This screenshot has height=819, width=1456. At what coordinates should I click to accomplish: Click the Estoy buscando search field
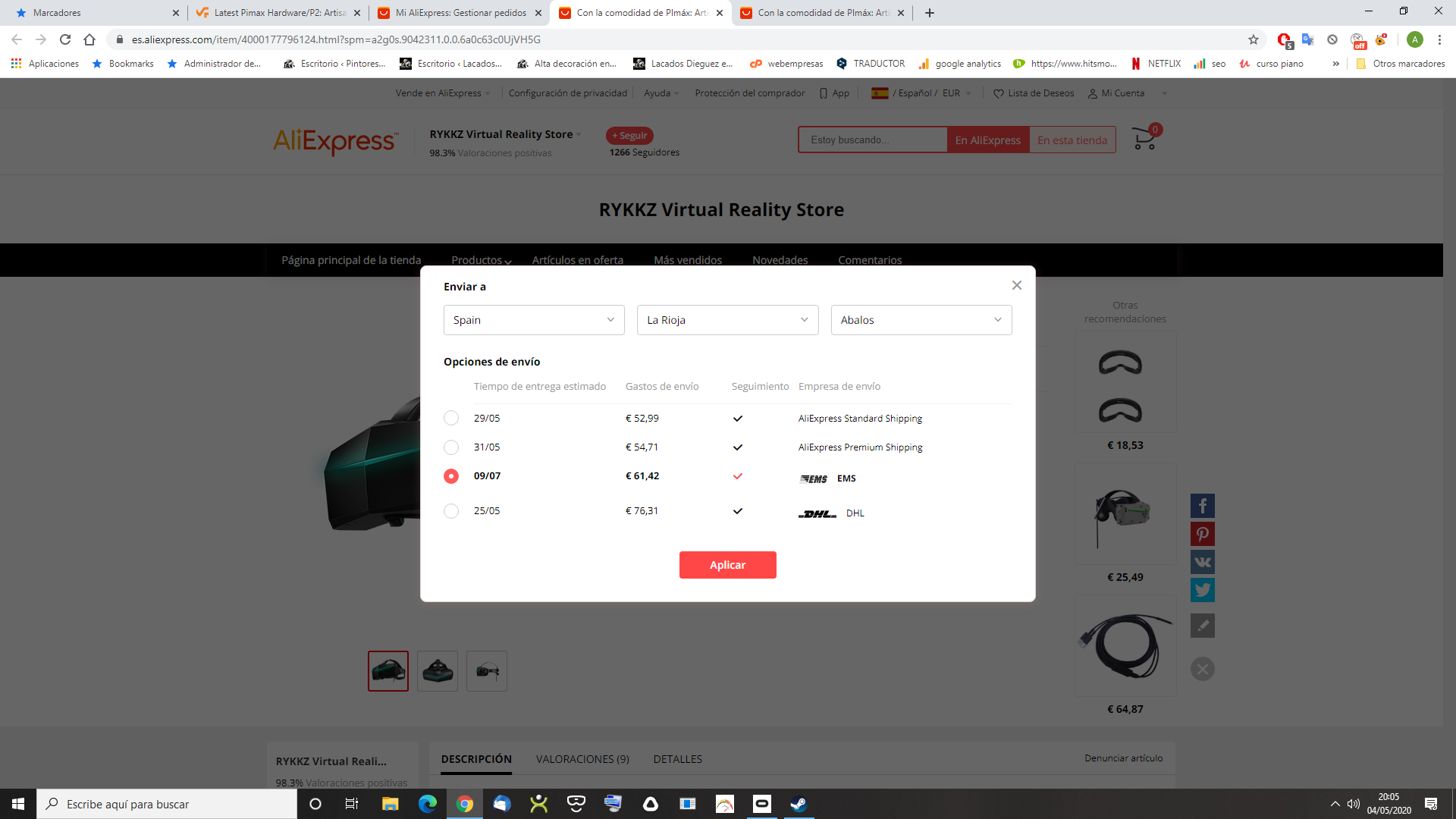tap(872, 140)
